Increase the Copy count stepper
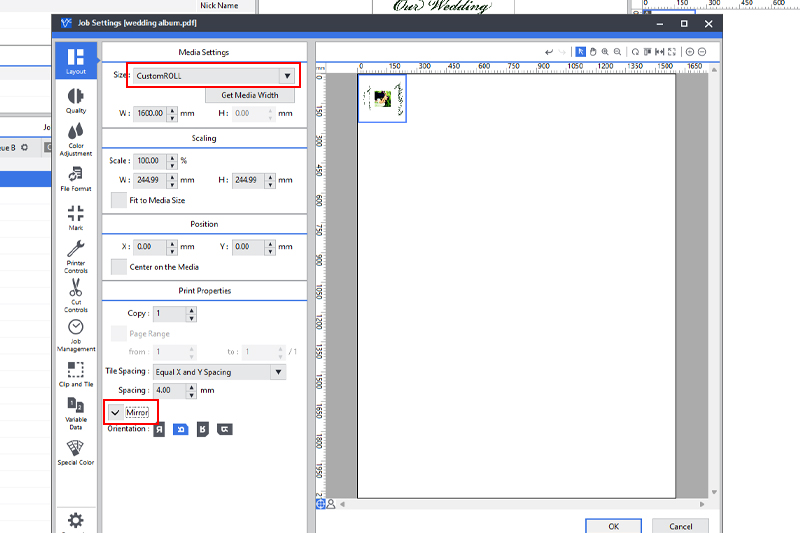This screenshot has width=800, height=533. [191, 310]
